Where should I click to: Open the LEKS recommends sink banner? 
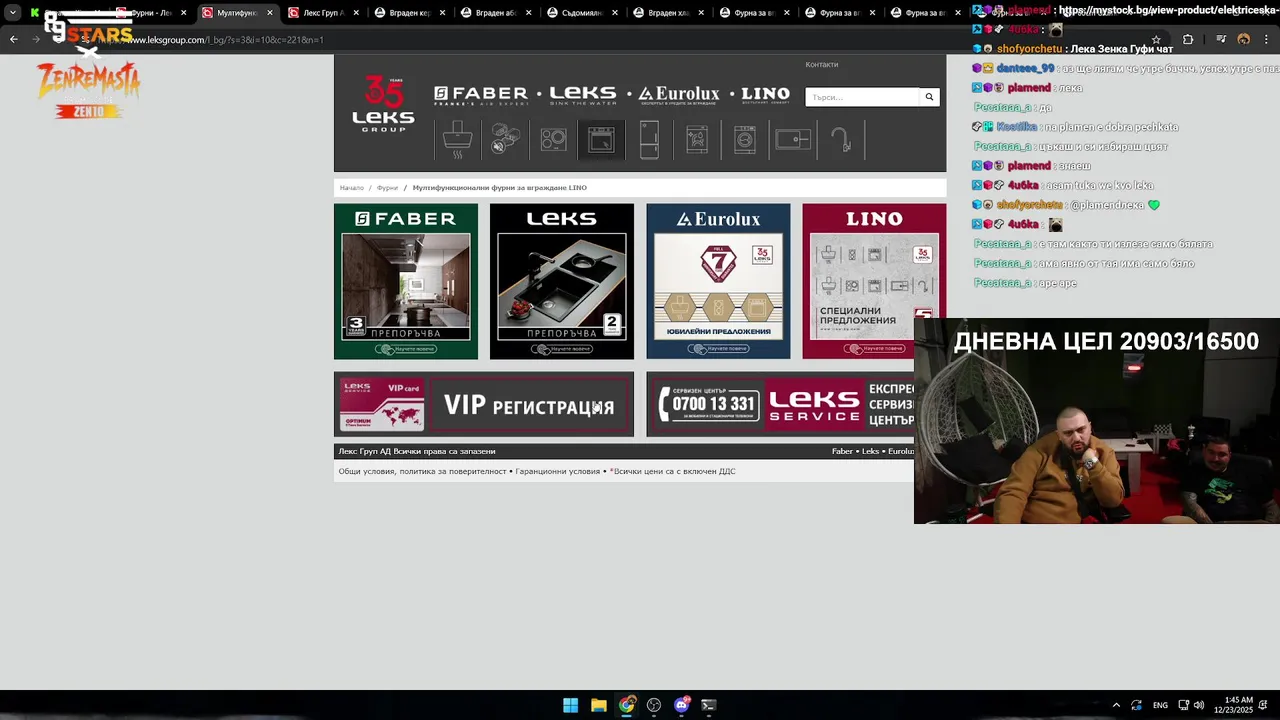tap(562, 281)
